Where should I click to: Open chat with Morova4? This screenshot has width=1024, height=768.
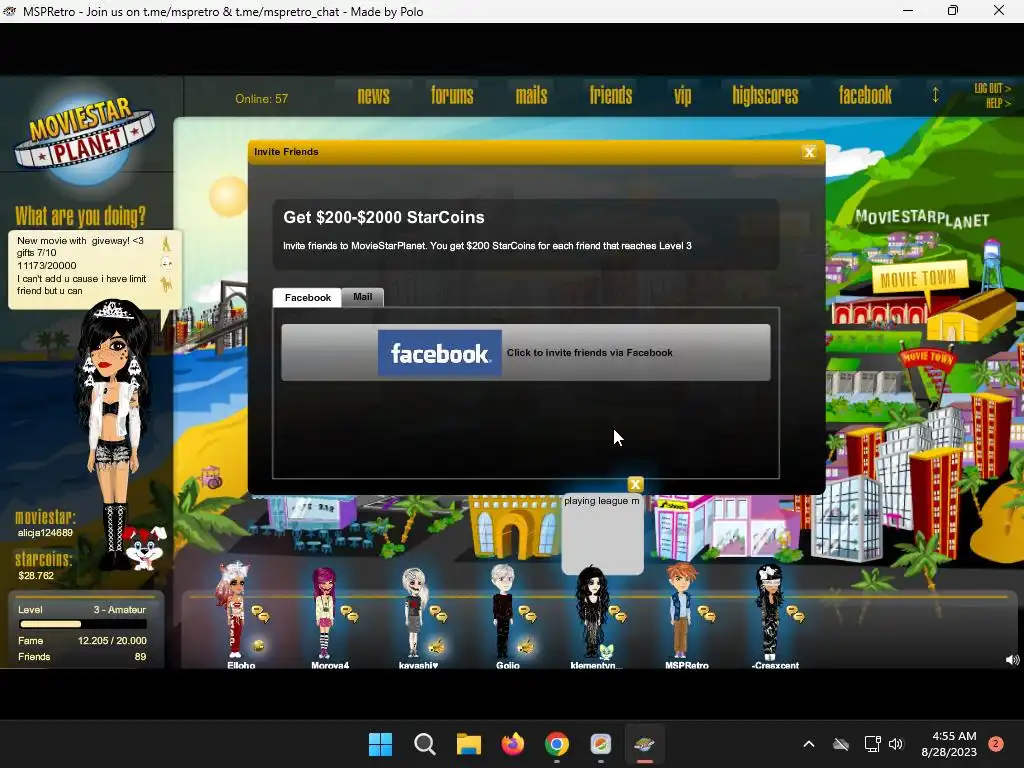(x=349, y=614)
